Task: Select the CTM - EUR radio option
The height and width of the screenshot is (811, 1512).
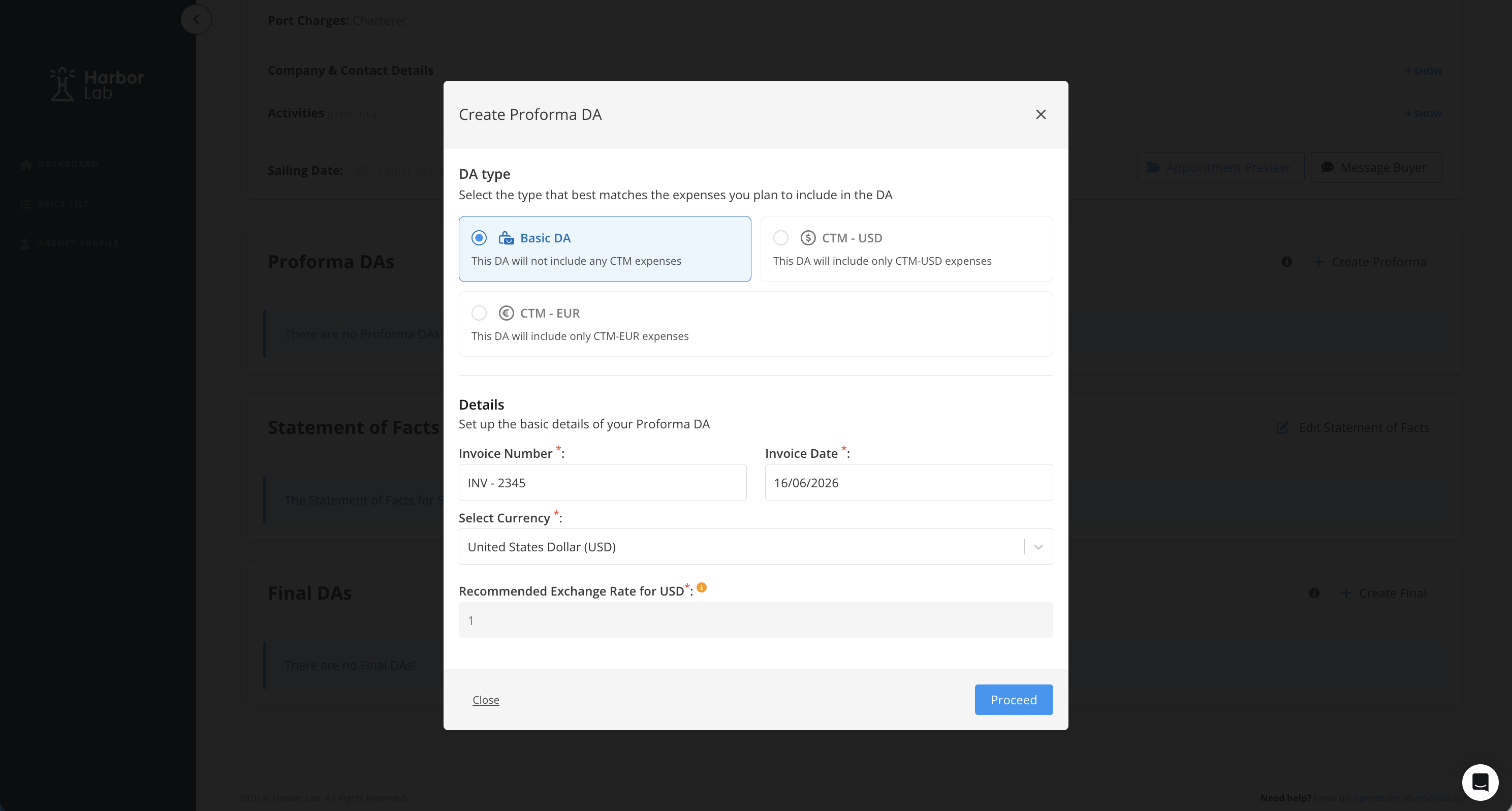Action: click(479, 313)
